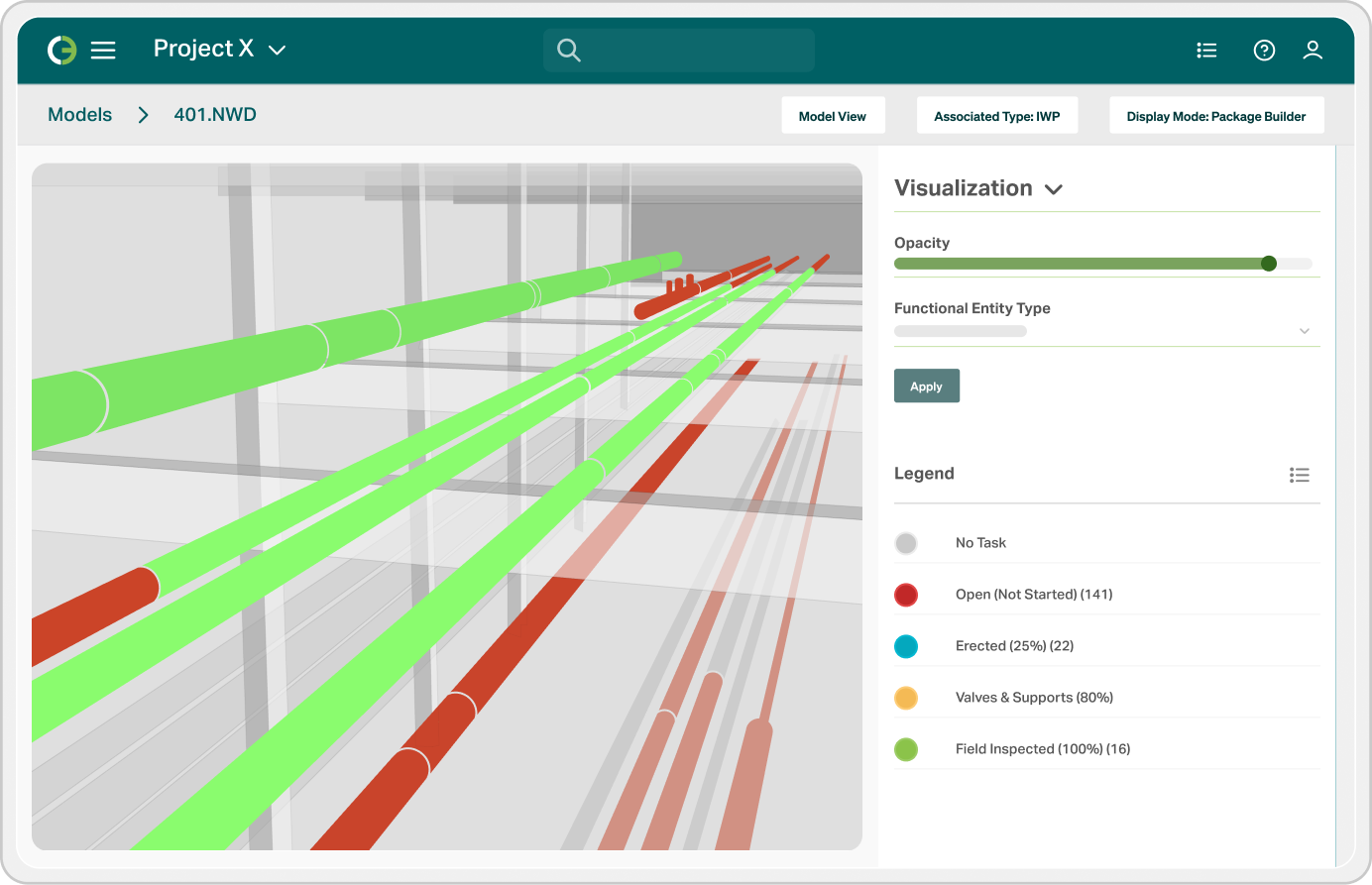
Task: Click the company logo icon
Action: tap(59, 49)
